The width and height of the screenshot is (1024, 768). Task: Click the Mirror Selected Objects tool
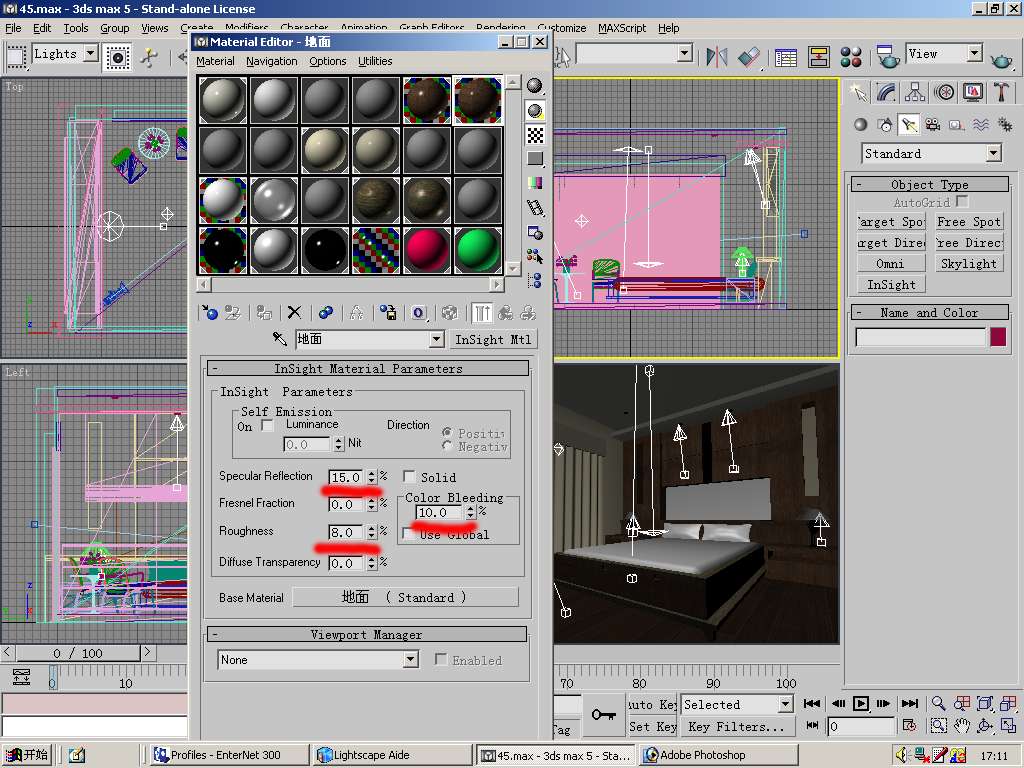(x=717, y=57)
